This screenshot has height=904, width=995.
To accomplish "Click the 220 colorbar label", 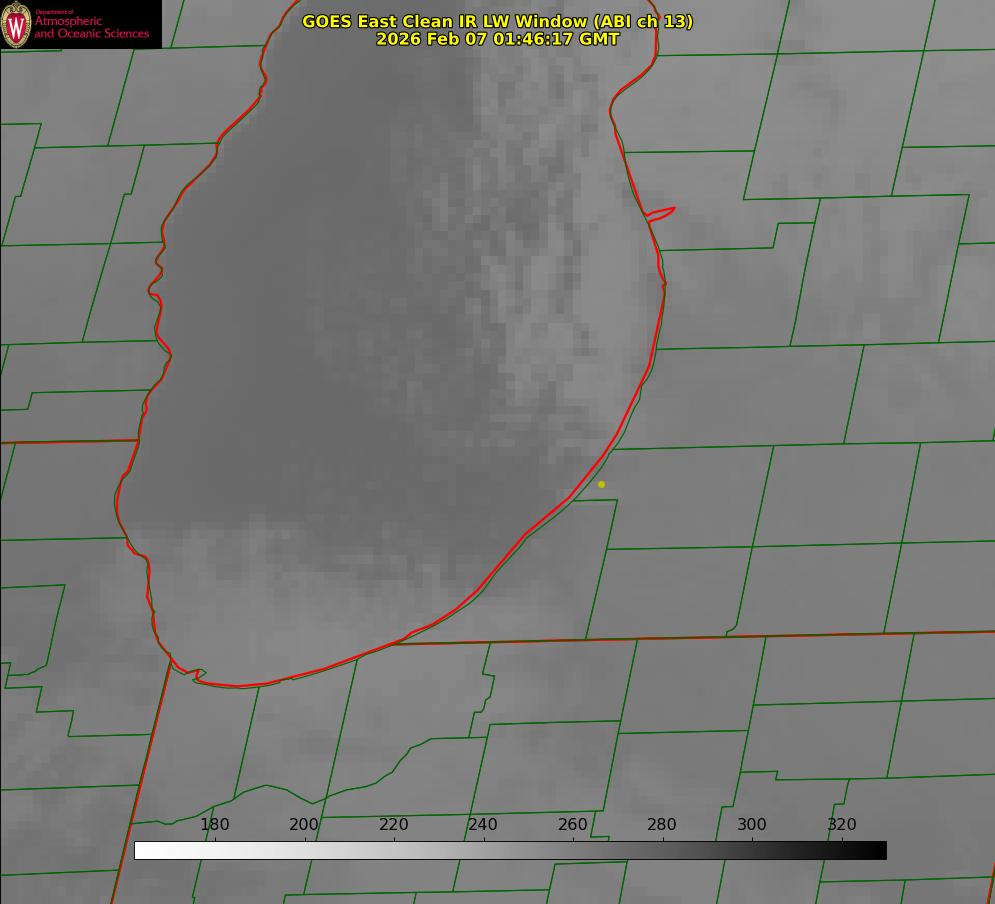I will point(394,824).
